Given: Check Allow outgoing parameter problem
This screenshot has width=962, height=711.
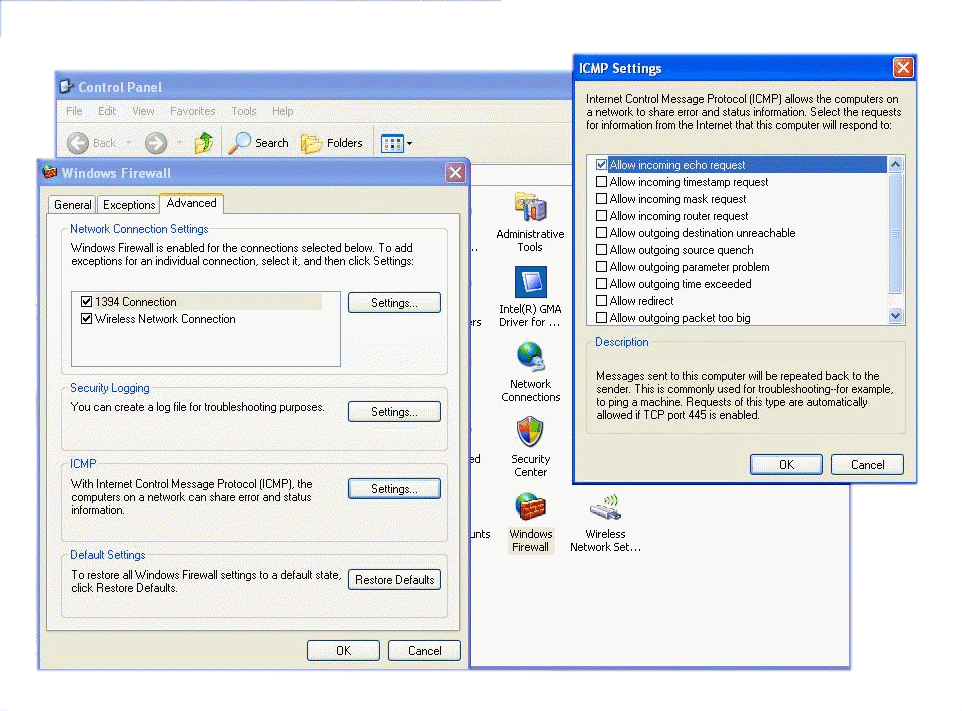Looking at the screenshot, I should 601,267.
